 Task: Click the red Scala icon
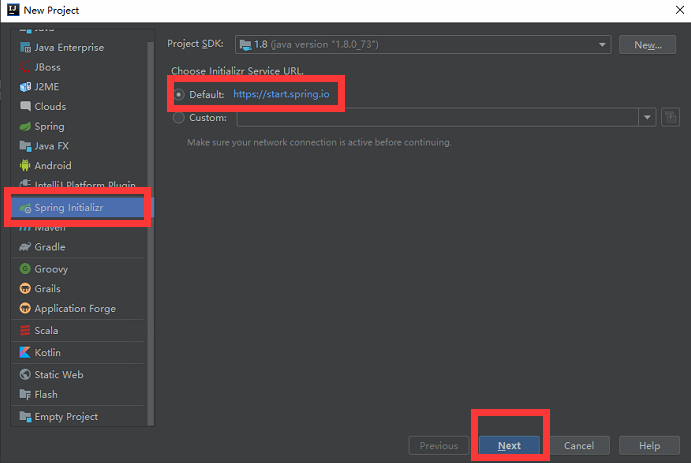(25, 330)
